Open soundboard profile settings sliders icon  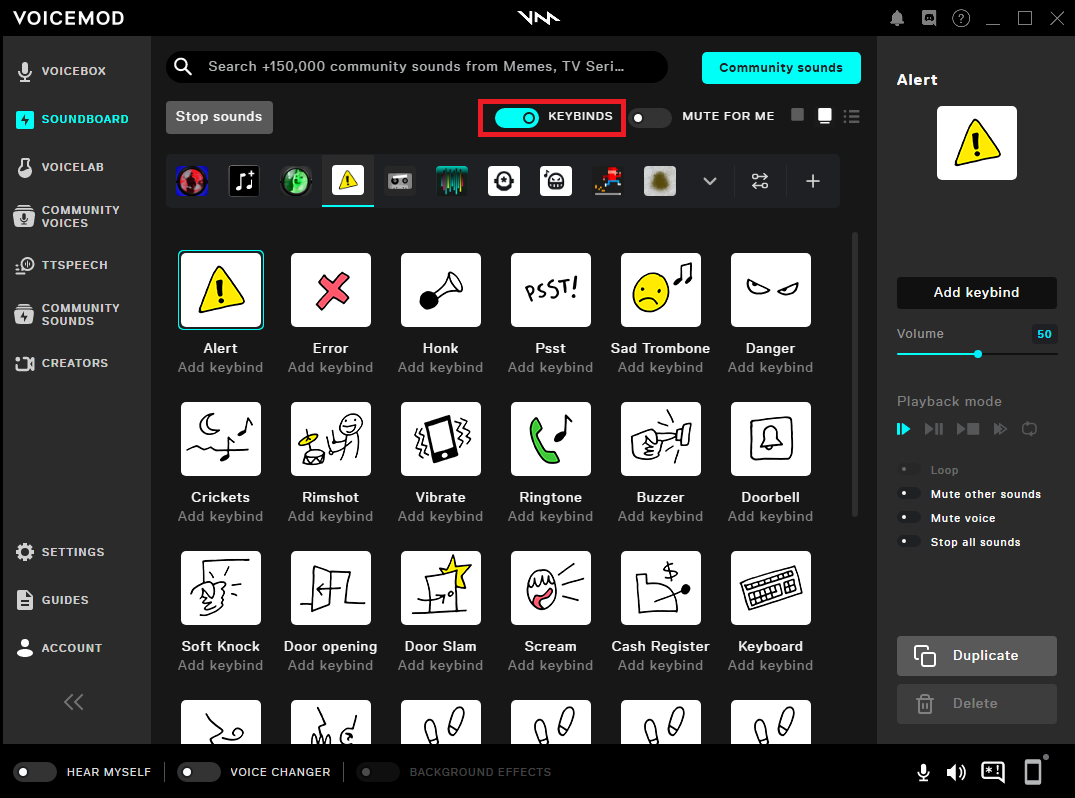point(760,181)
